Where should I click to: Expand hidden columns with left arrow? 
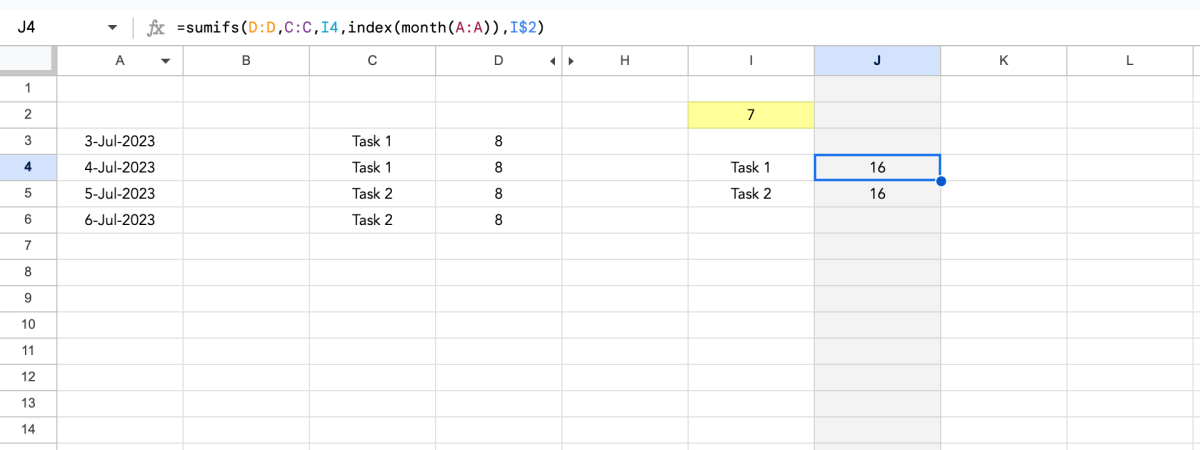click(x=553, y=61)
